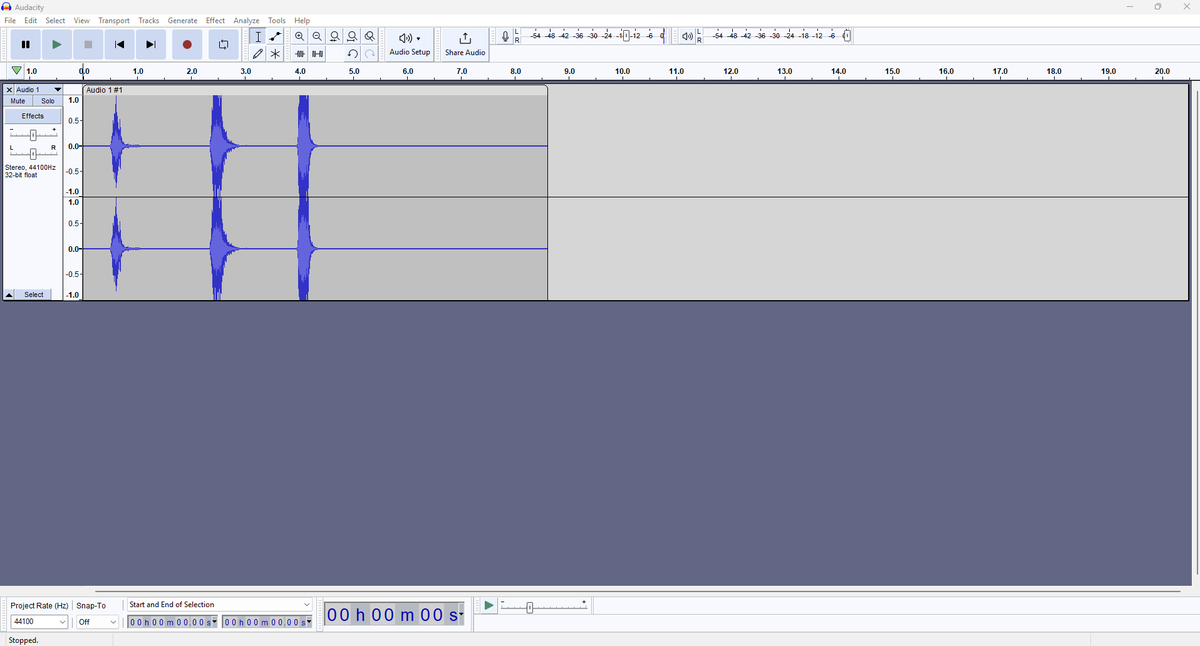This screenshot has height=646, width=1200.
Task: Collapse the Audio 1 track arrow
Action: coord(9,295)
